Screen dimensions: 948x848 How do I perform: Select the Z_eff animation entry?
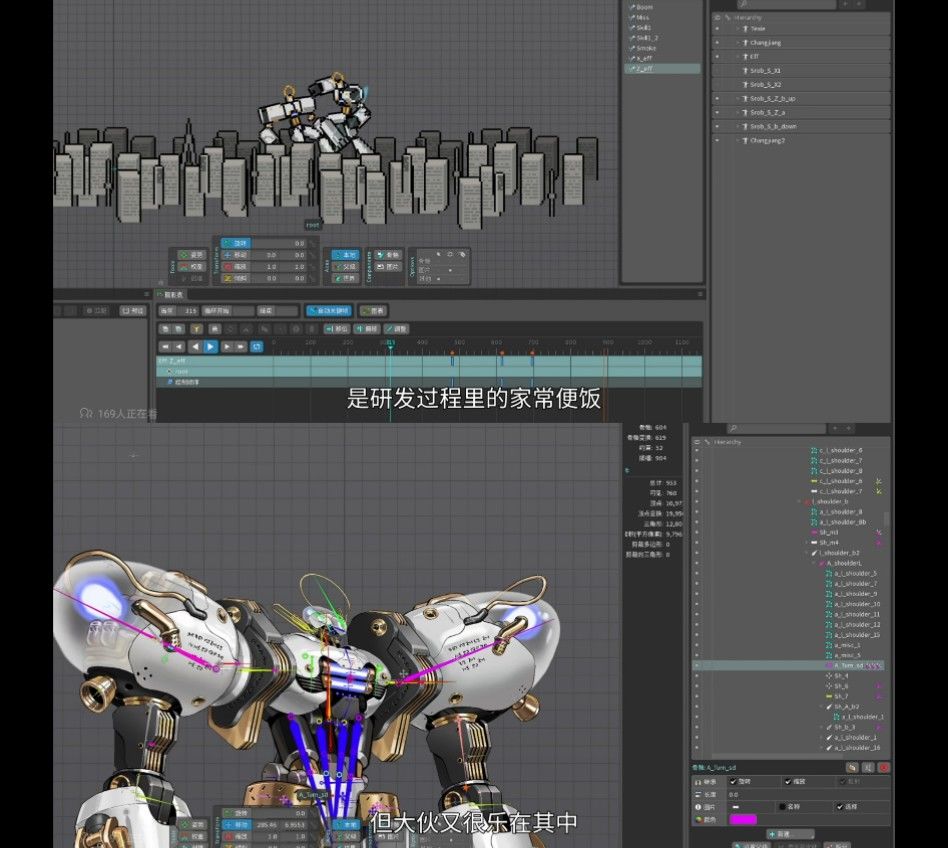click(662, 68)
